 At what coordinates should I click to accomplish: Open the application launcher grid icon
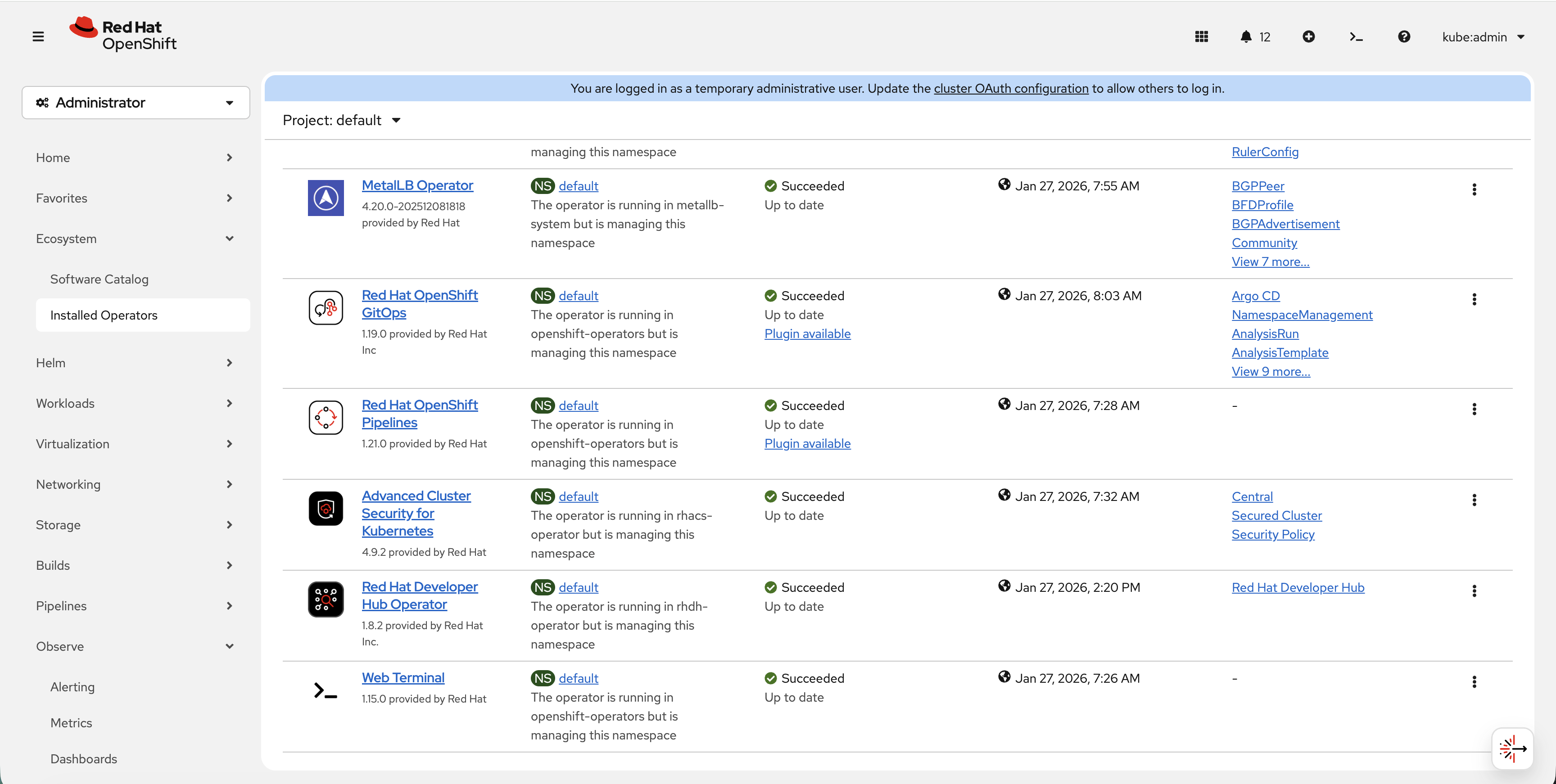point(1201,36)
